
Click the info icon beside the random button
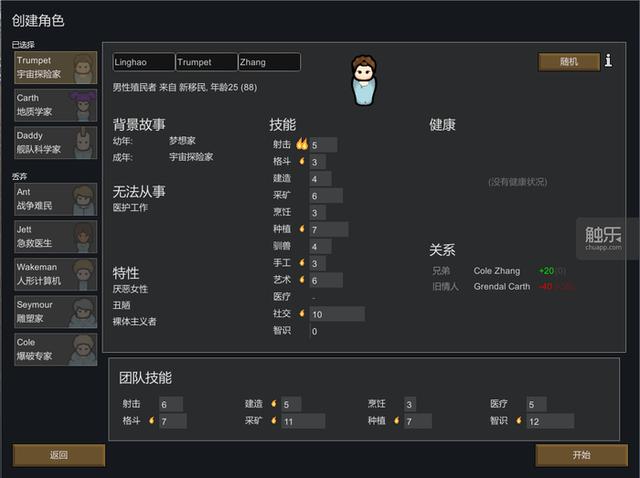(608, 60)
